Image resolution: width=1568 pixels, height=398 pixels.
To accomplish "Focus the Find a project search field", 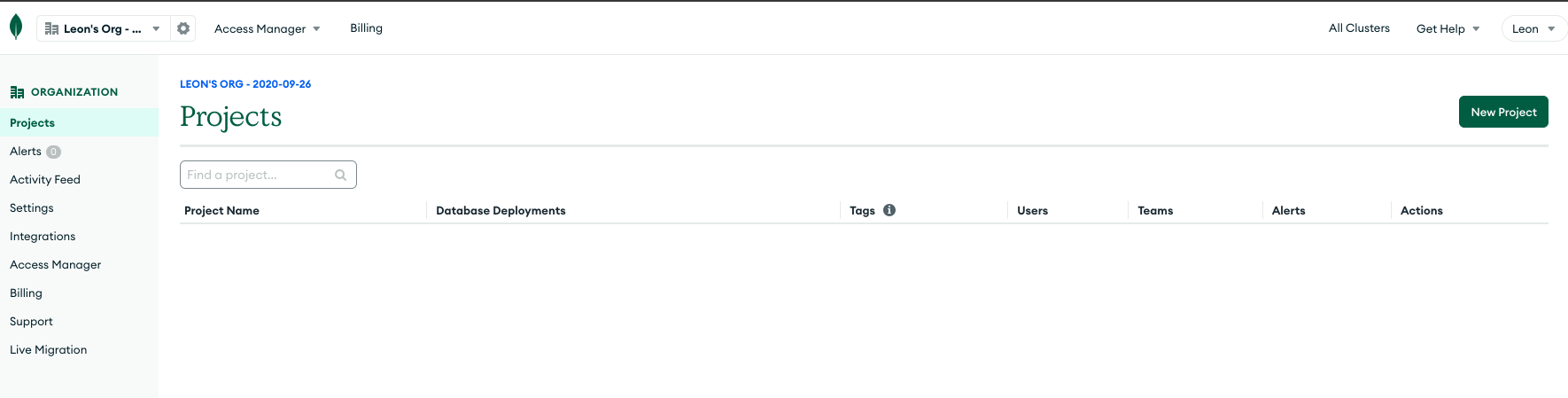I will coord(268,175).
